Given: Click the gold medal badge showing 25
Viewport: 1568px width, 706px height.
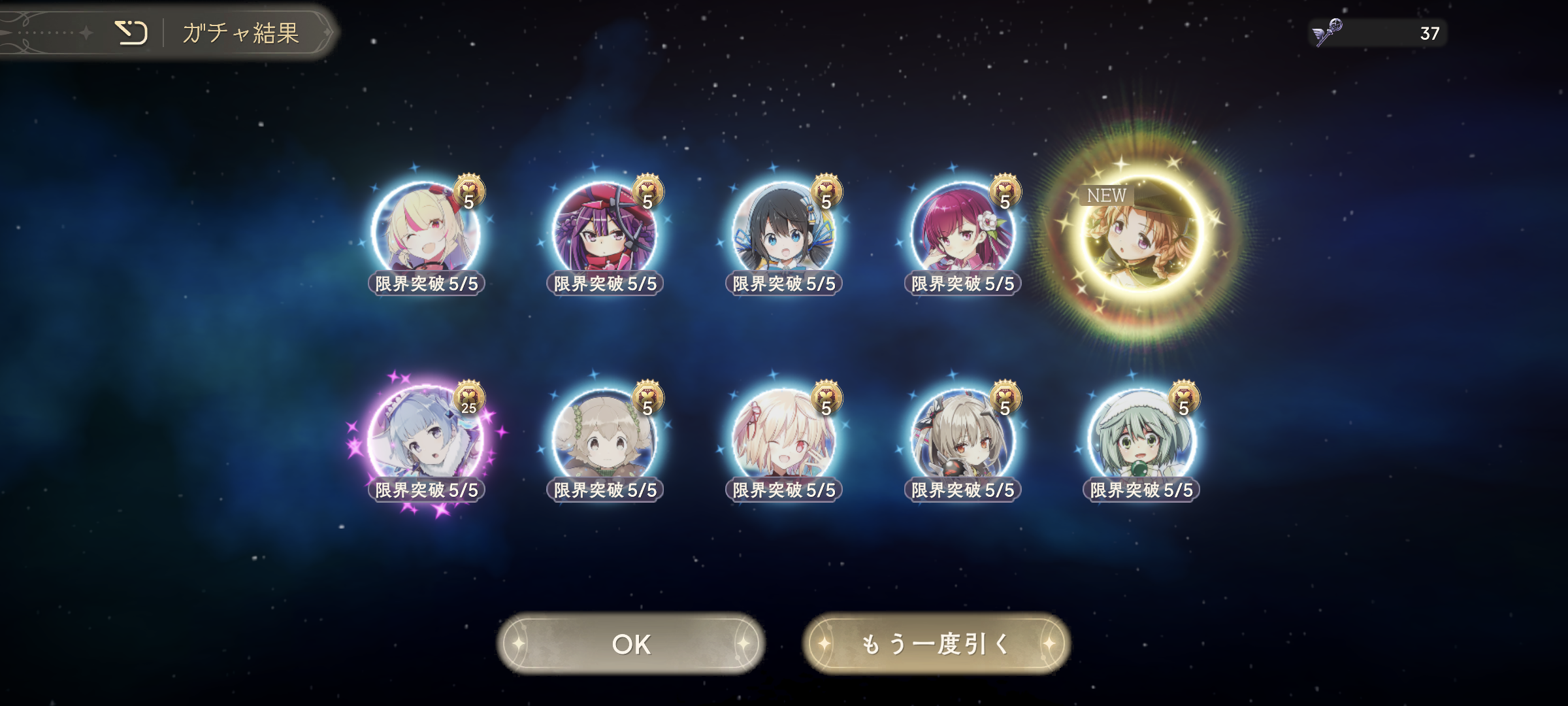Looking at the screenshot, I should pos(468,397).
